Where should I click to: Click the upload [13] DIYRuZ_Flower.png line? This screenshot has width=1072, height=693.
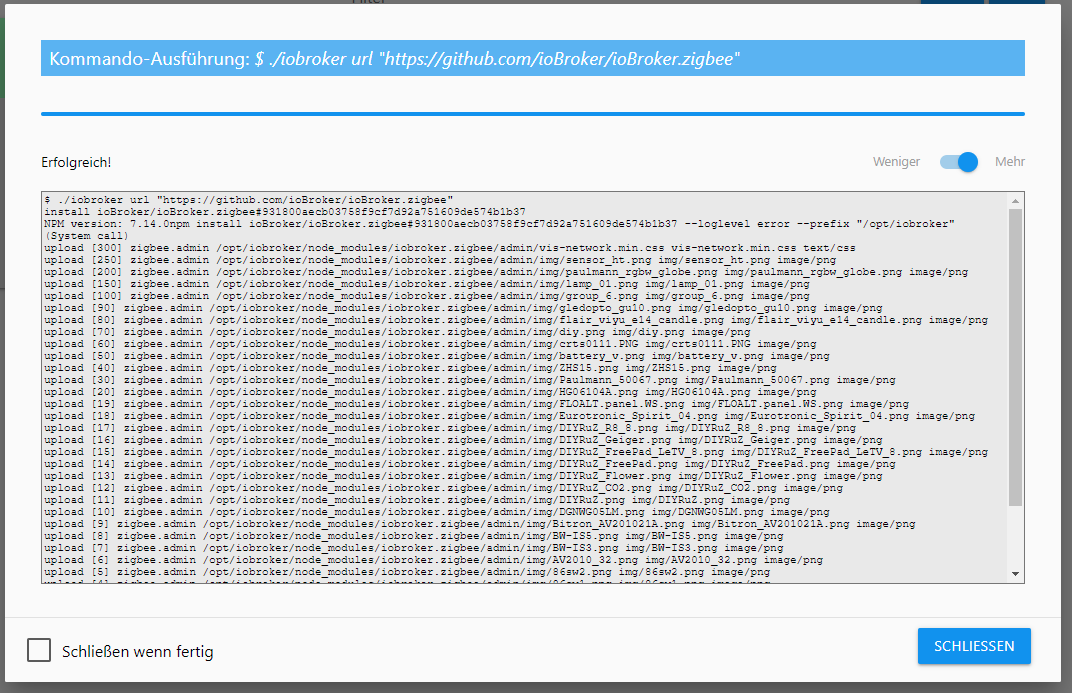(464, 475)
